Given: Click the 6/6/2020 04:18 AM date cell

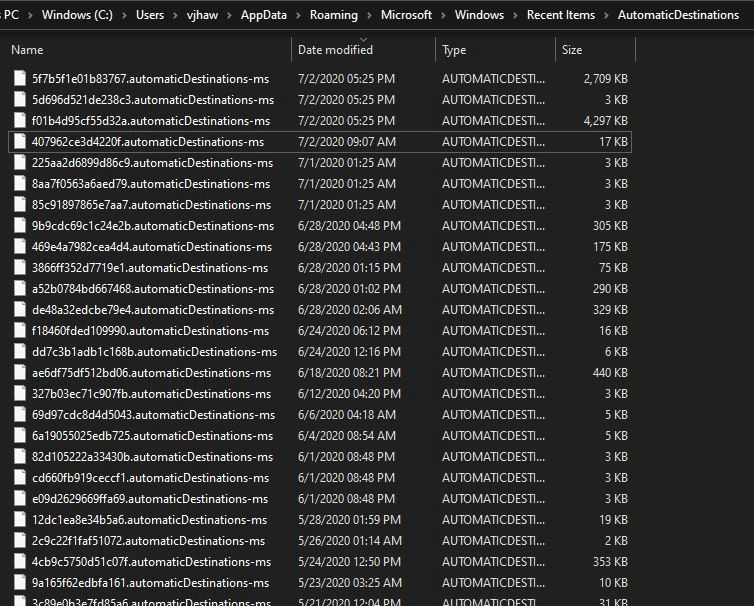Looking at the screenshot, I should pos(347,415).
